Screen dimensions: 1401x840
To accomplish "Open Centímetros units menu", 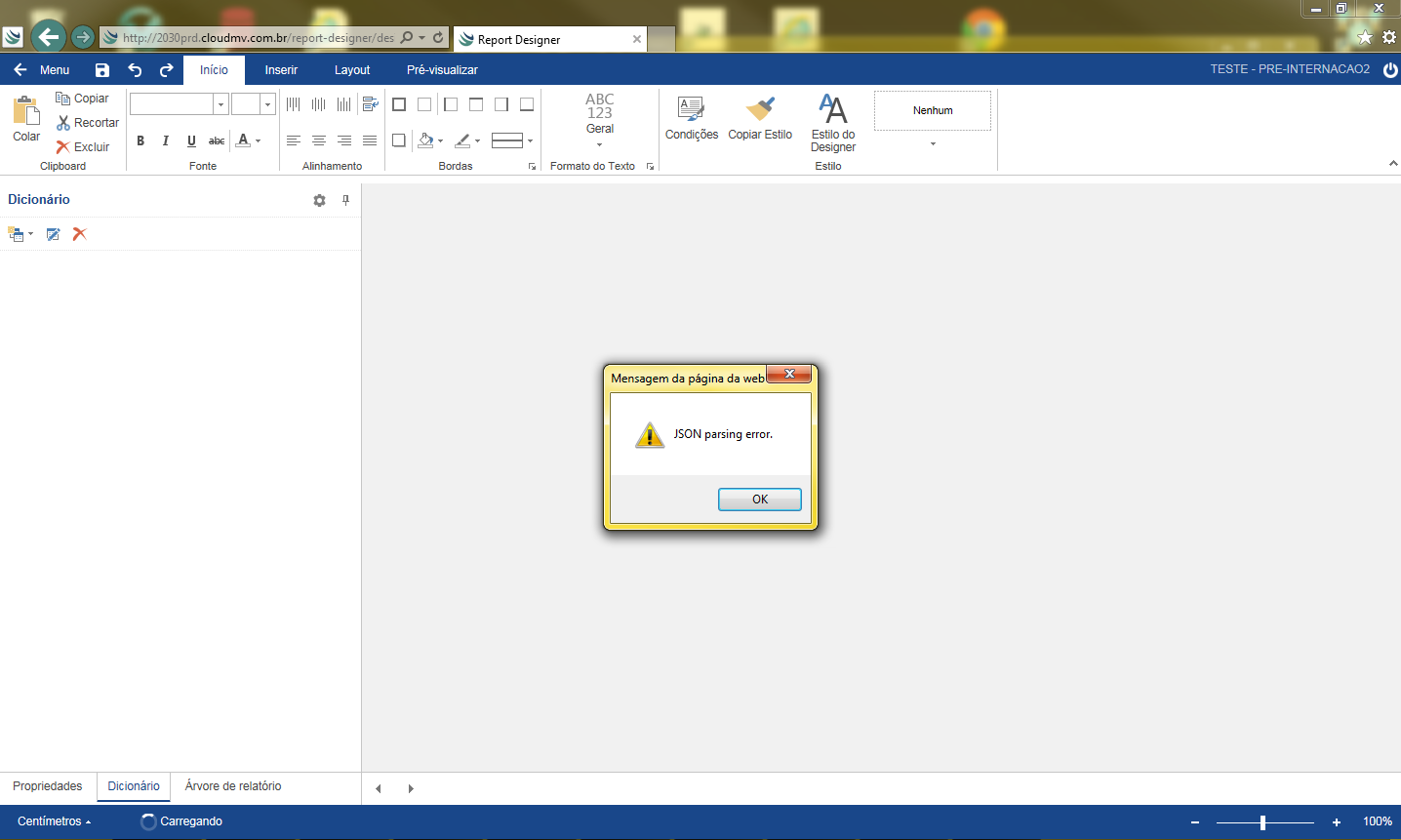I will point(55,821).
